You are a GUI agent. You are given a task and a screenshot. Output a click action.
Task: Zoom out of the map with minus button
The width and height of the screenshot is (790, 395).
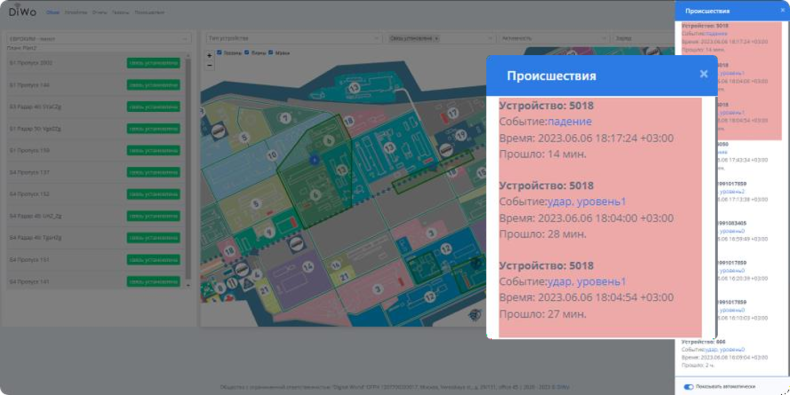pyautogui.click(x=210, y=65)
